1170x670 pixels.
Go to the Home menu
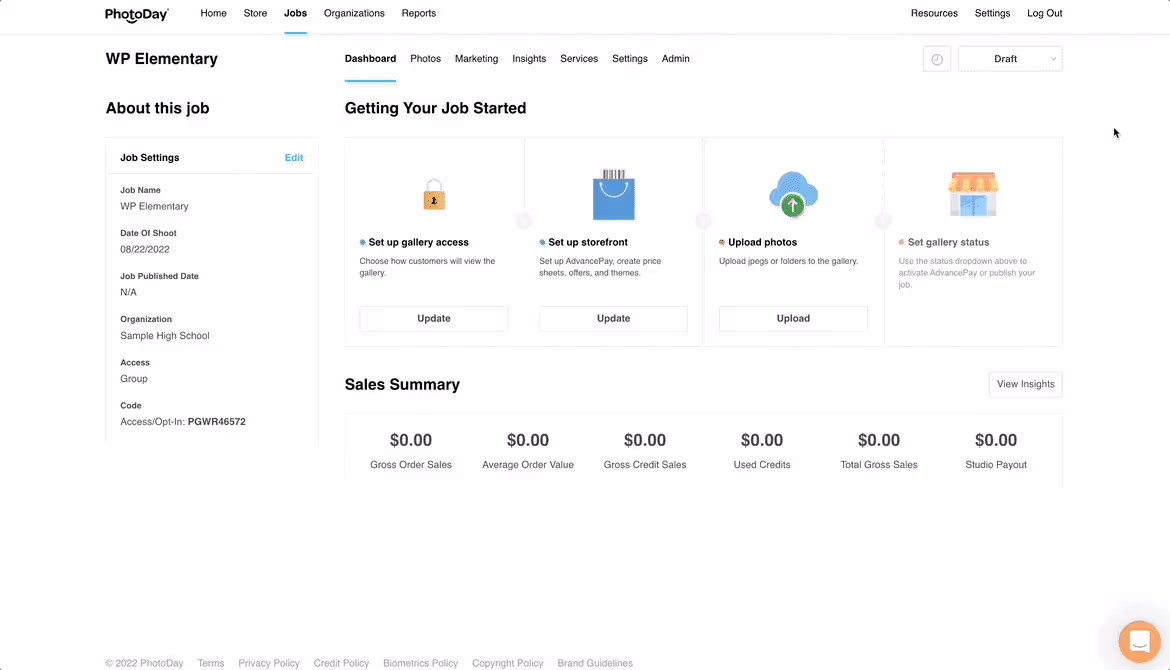[x=213, y=13]
